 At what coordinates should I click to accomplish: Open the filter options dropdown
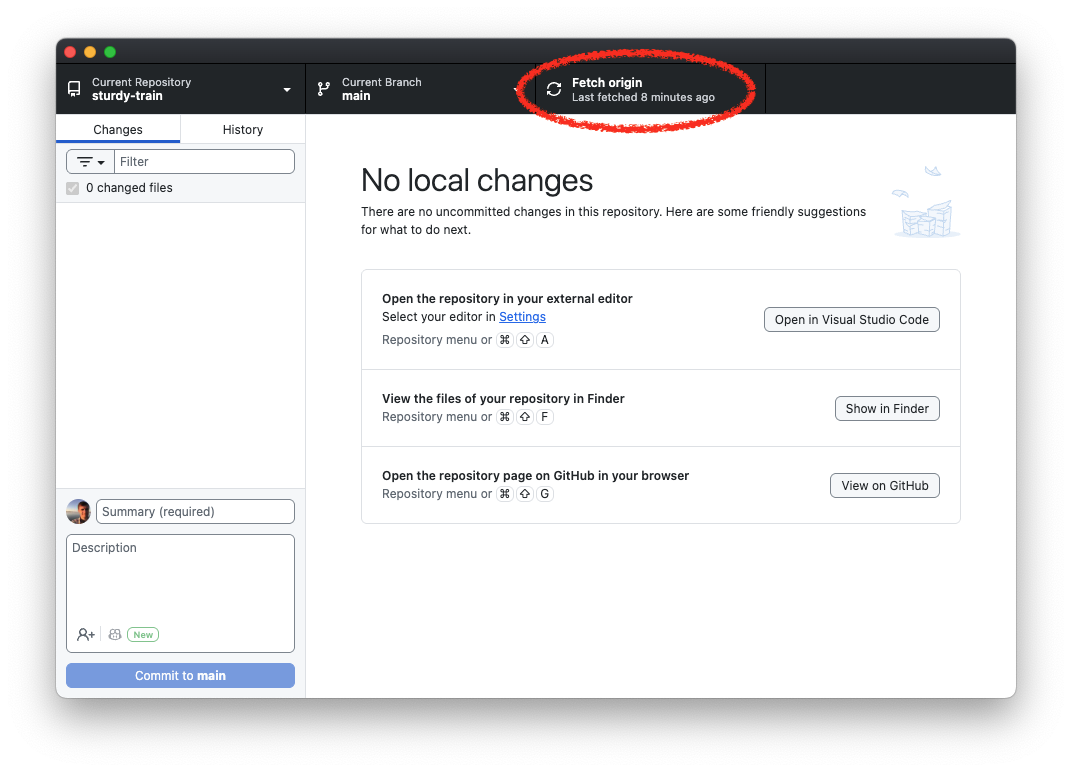point(90,162)
